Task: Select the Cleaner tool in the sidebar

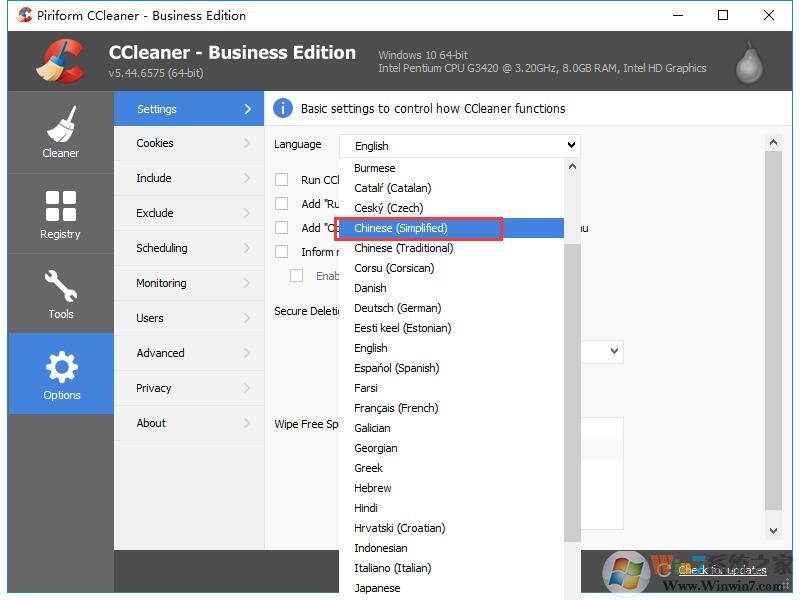Action: point(60,133)
